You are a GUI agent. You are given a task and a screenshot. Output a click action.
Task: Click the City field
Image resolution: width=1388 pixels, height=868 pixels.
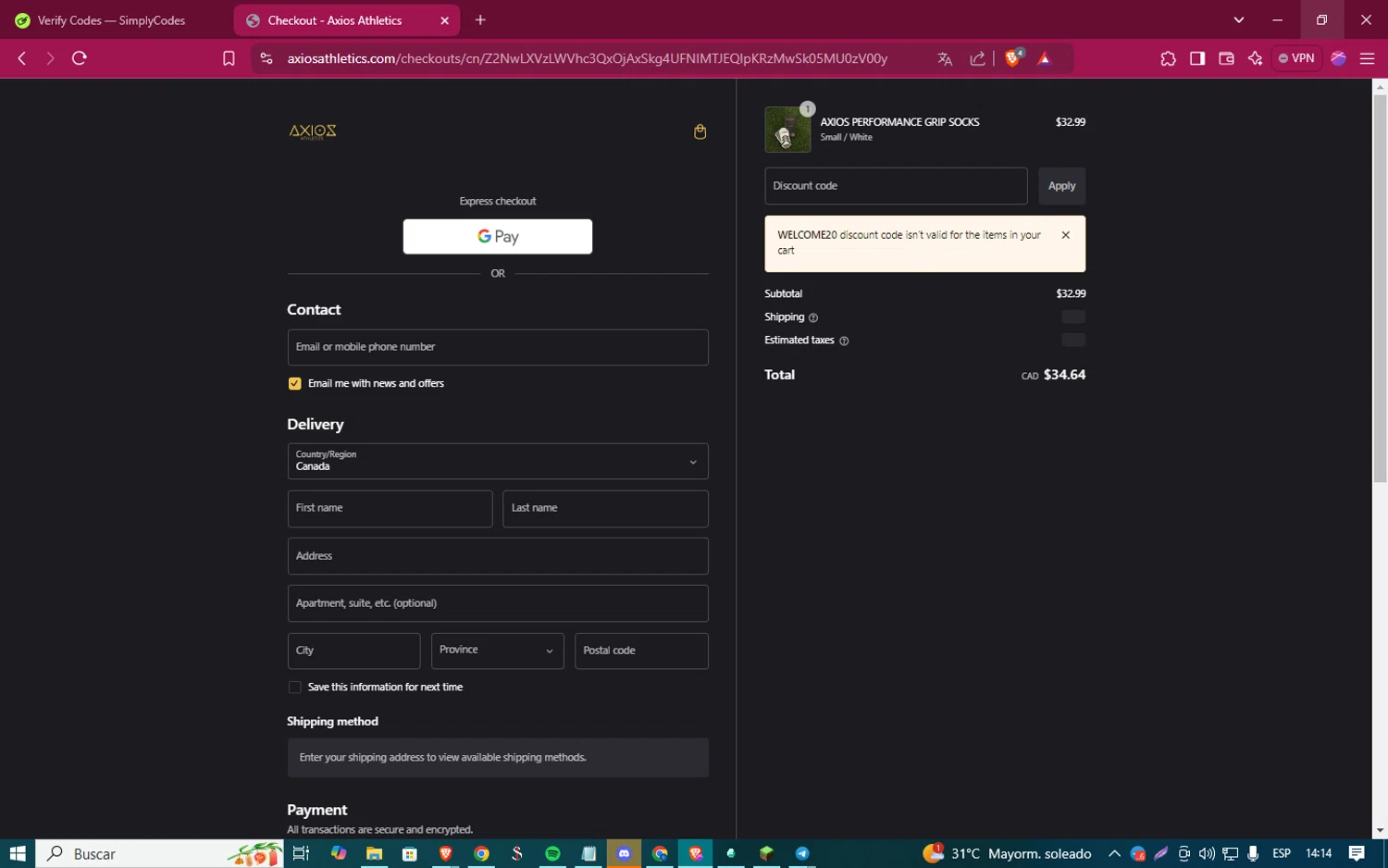(353, 651)
